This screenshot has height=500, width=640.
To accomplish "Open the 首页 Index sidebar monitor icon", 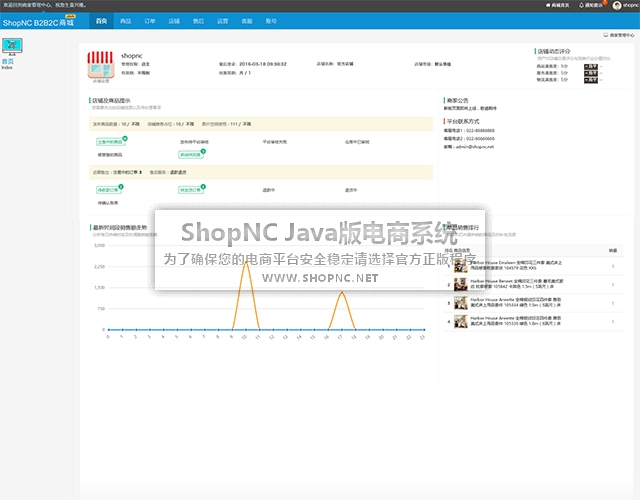I will tap(12, 46).
